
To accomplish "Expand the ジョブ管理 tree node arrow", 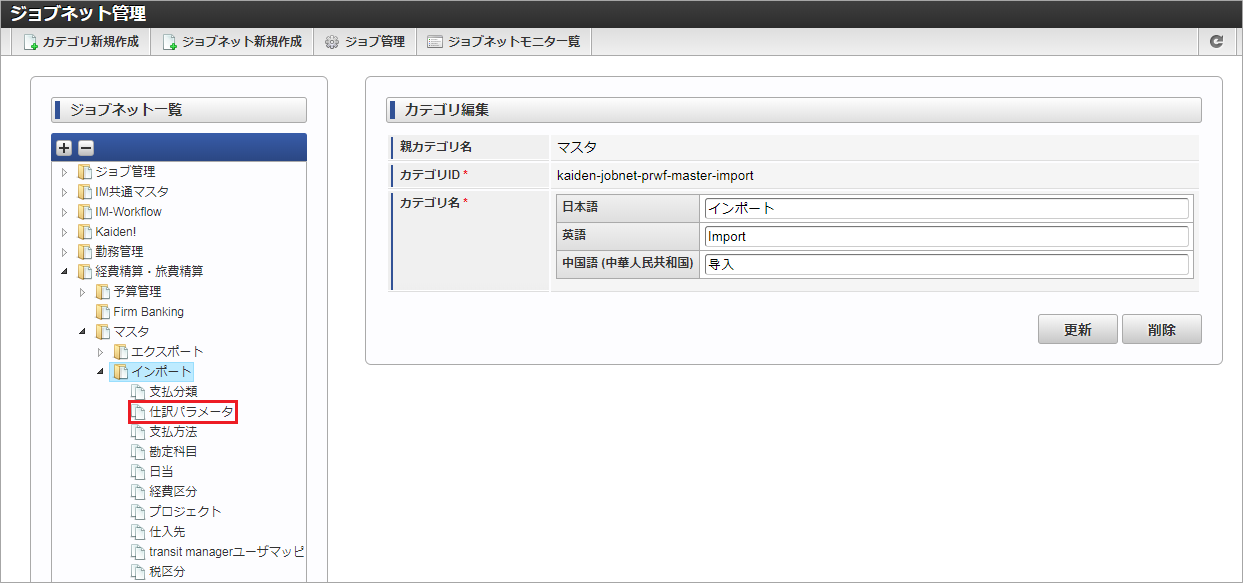I will point(65,172).
